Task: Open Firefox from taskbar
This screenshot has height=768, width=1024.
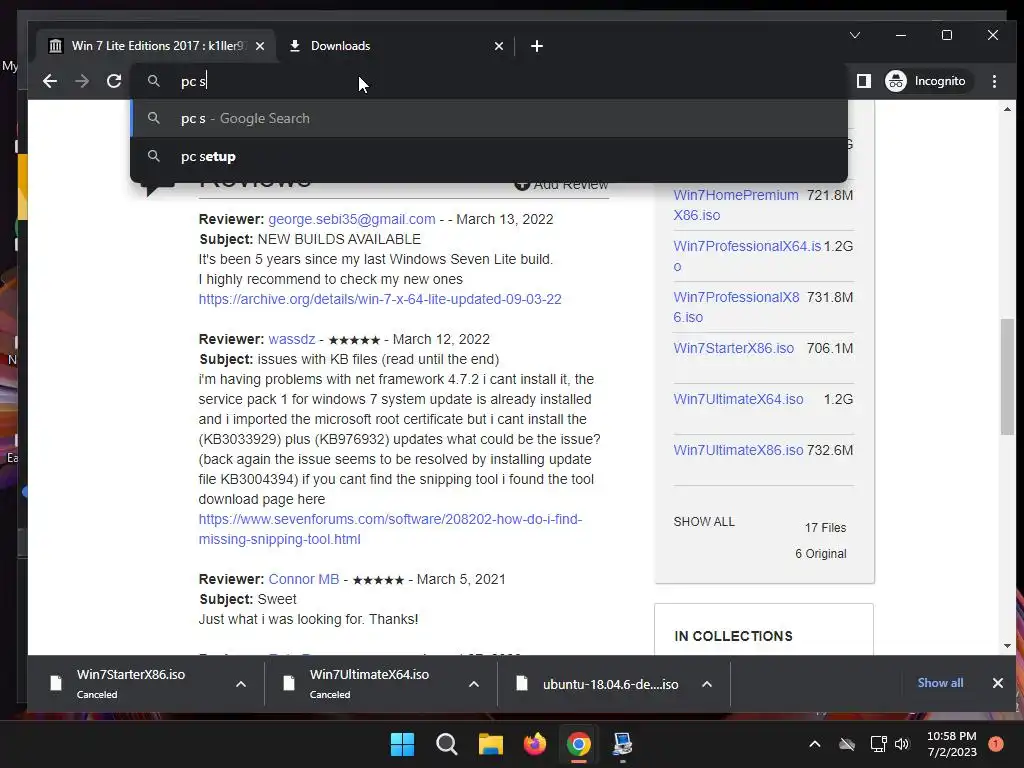Action: [x=534, y=744]
